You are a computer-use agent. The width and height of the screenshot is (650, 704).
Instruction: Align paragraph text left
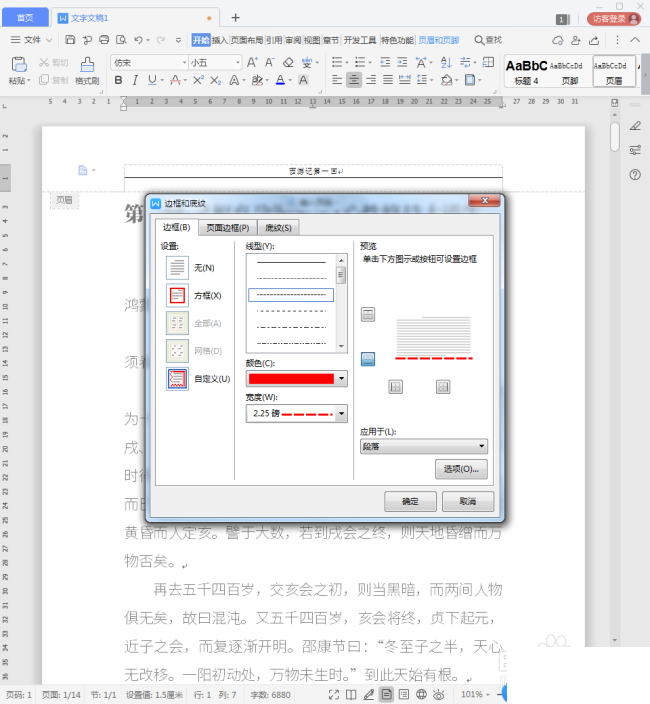(x=337, y=80)
